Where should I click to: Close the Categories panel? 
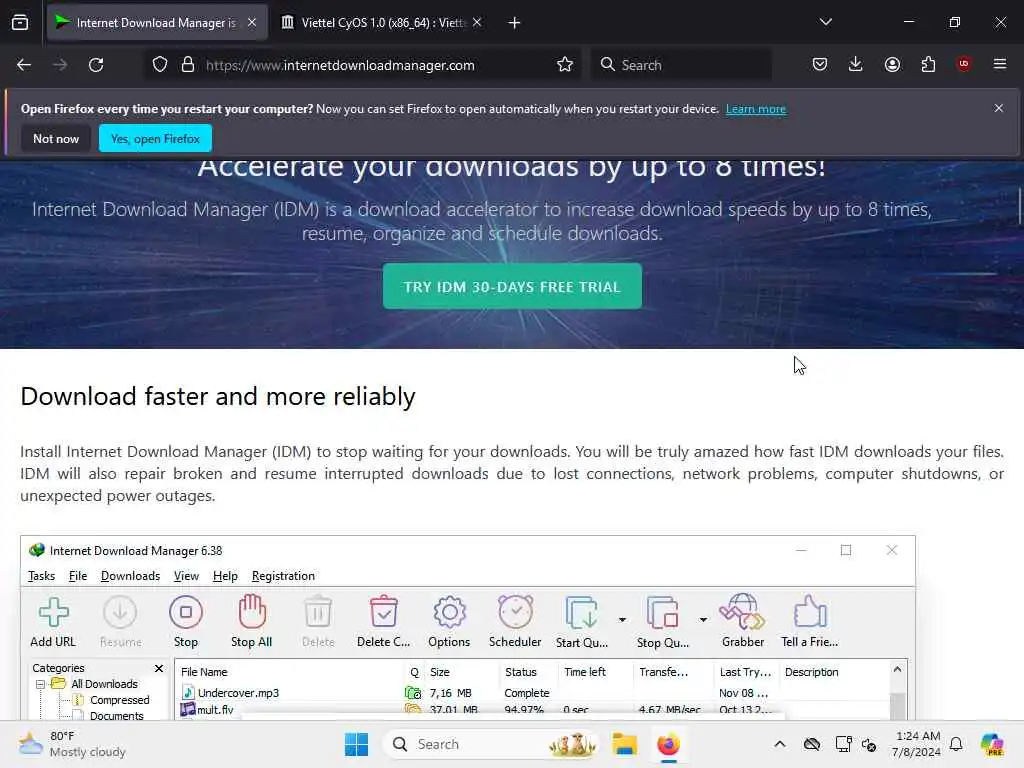[x=159, y=668]
